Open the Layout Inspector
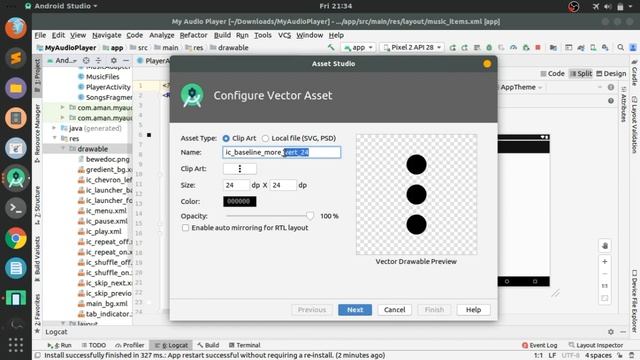The height and width of the screenshot is (360, 640). [x=596, y=345]
